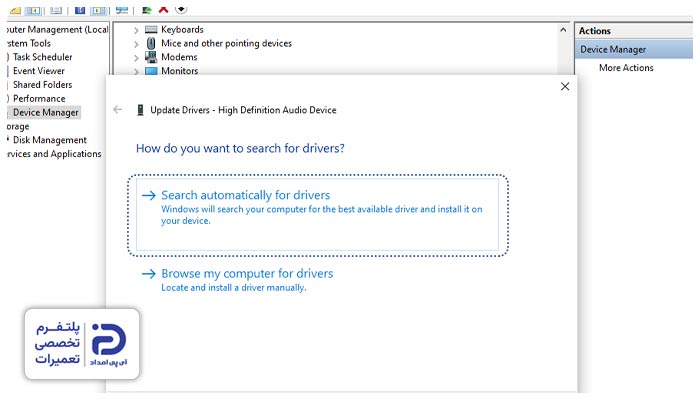
Task: Click the device list scroll up arrow
Action: pyautogui.click(x=563, y=30)
